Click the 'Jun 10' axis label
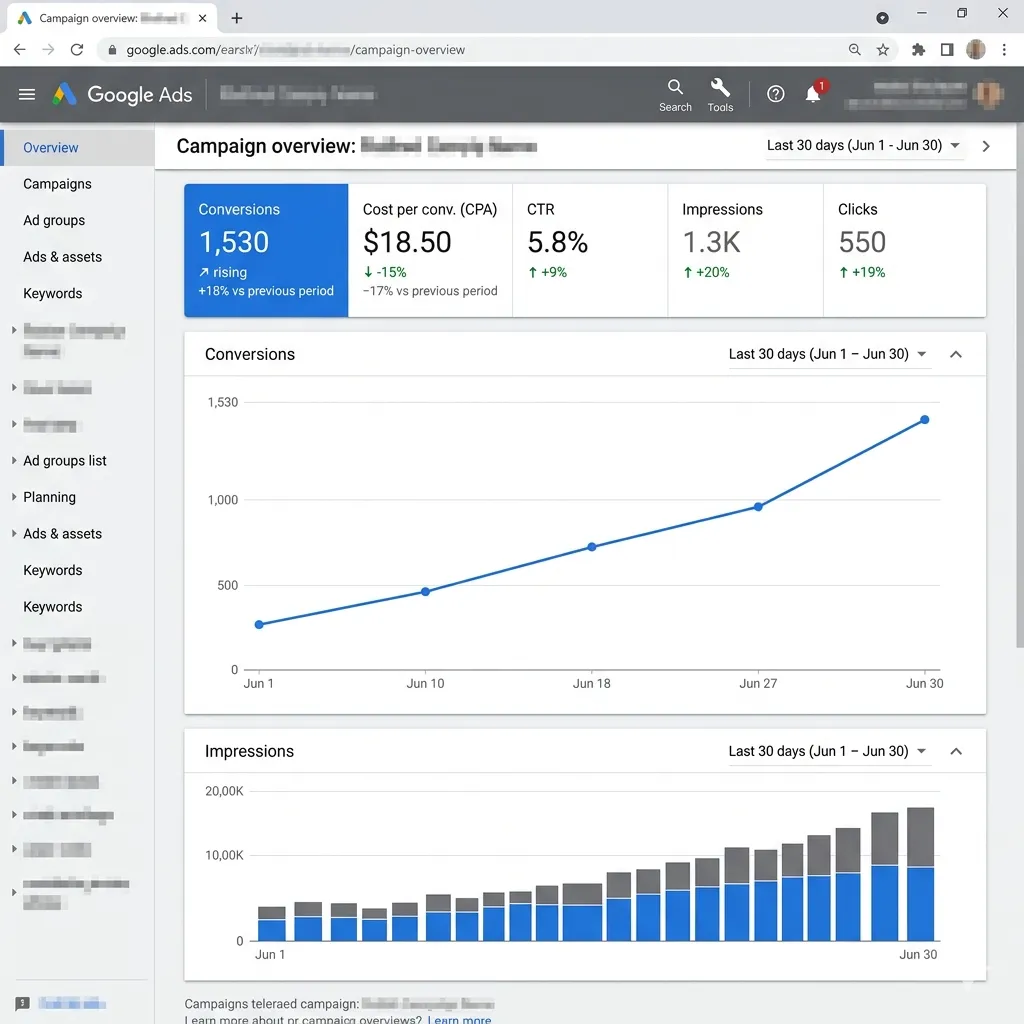Image resolution: width=1024 pixels, height=1024 pixels. coord(425,683)
